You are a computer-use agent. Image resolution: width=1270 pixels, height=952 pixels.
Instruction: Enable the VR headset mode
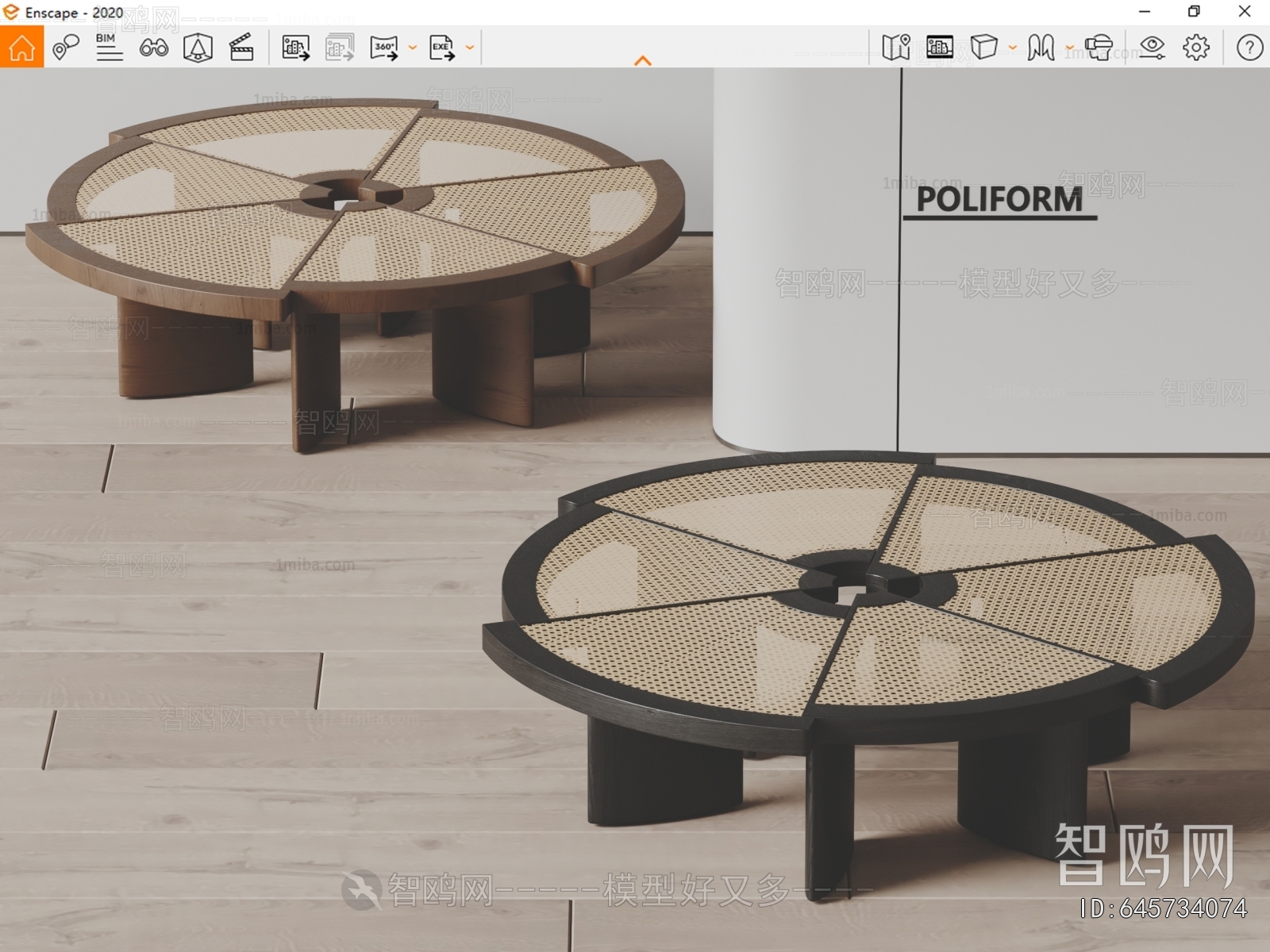coord(1099,48)
